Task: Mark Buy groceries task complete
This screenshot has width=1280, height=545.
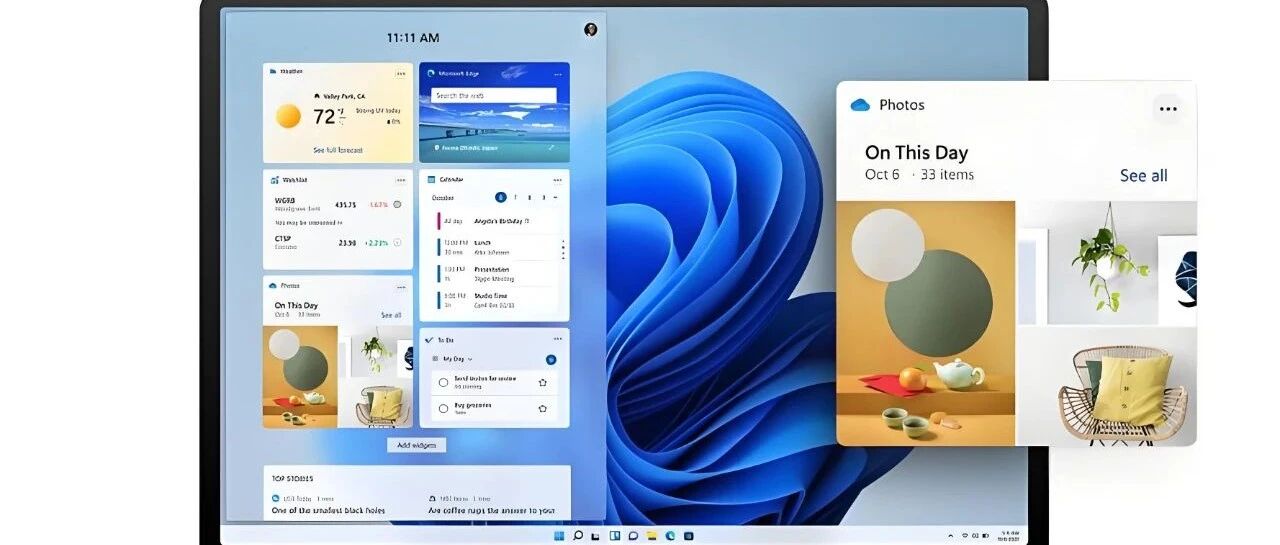Action: point(443,408)
